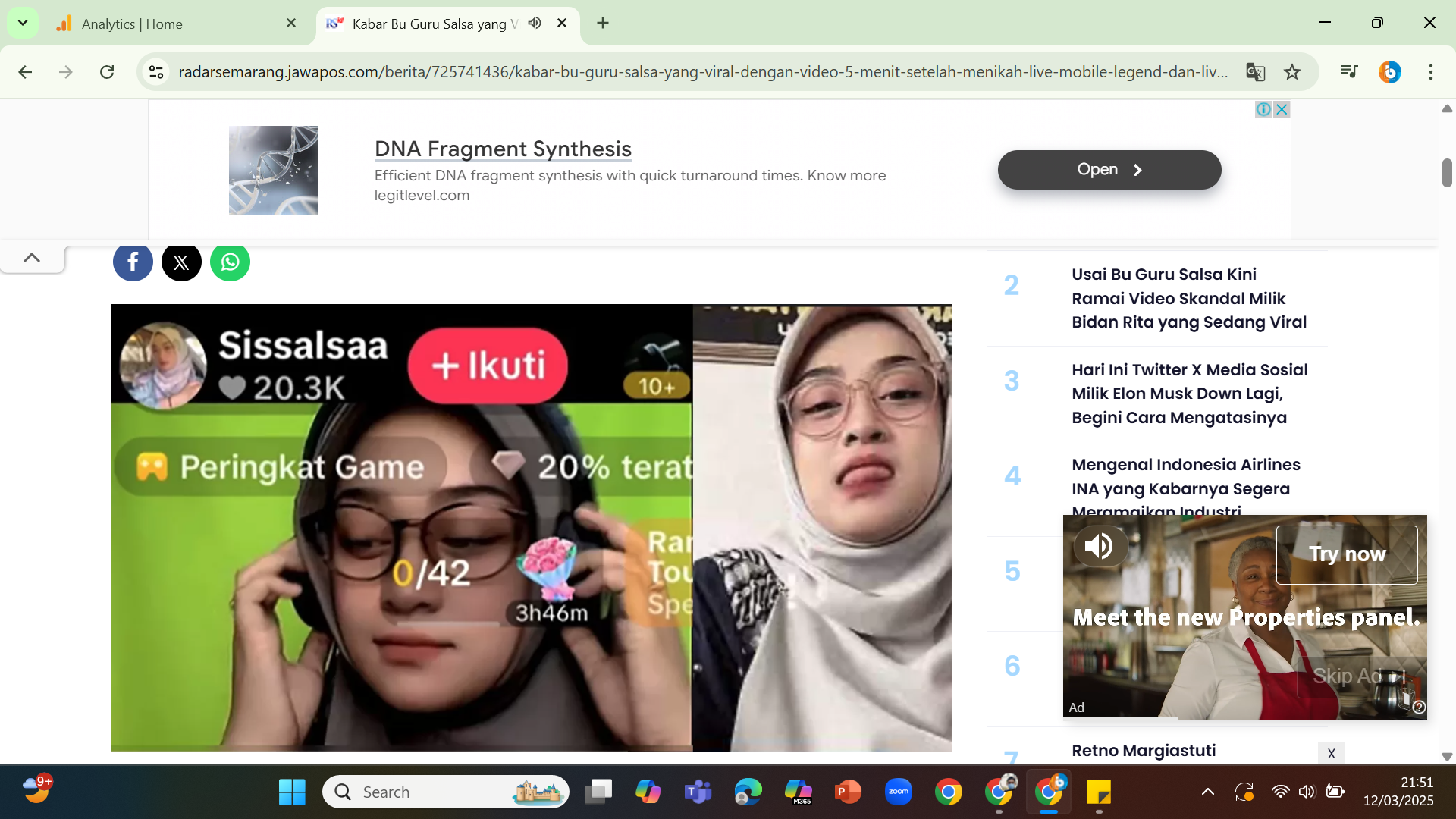The width and height of the screenshot is (1456, 819).
Task: Open volume control in system tray
Action: pos(1306,792)
